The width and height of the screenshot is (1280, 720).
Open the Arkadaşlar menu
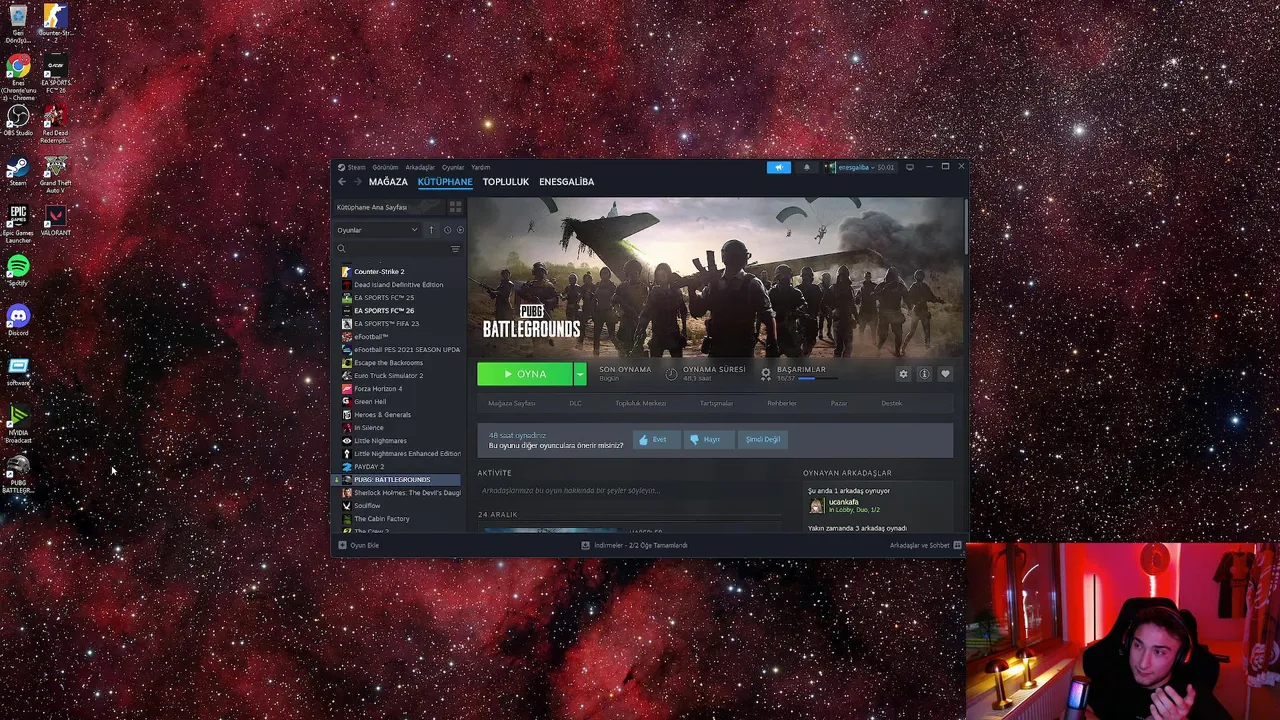click(x=420, y=167)
